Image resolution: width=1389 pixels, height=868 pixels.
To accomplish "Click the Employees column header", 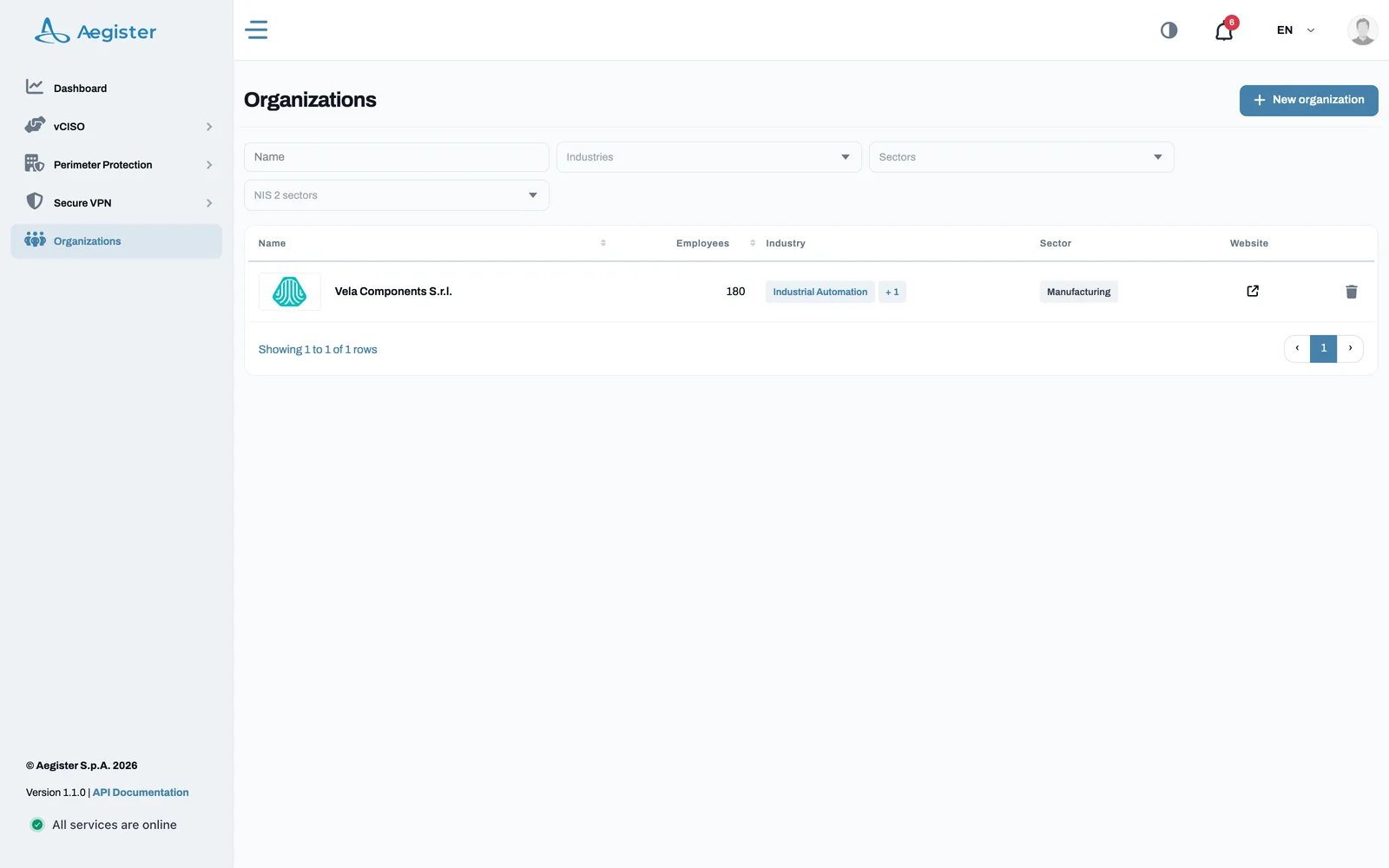I will 702,243.
